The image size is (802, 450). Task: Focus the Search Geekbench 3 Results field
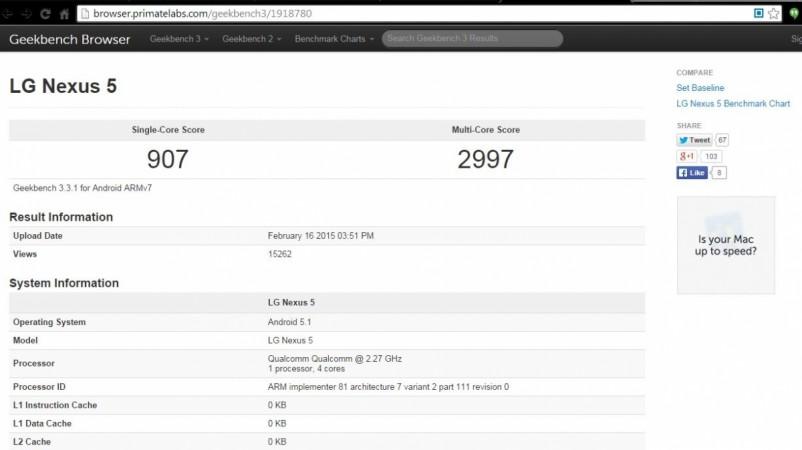point(472,39)
